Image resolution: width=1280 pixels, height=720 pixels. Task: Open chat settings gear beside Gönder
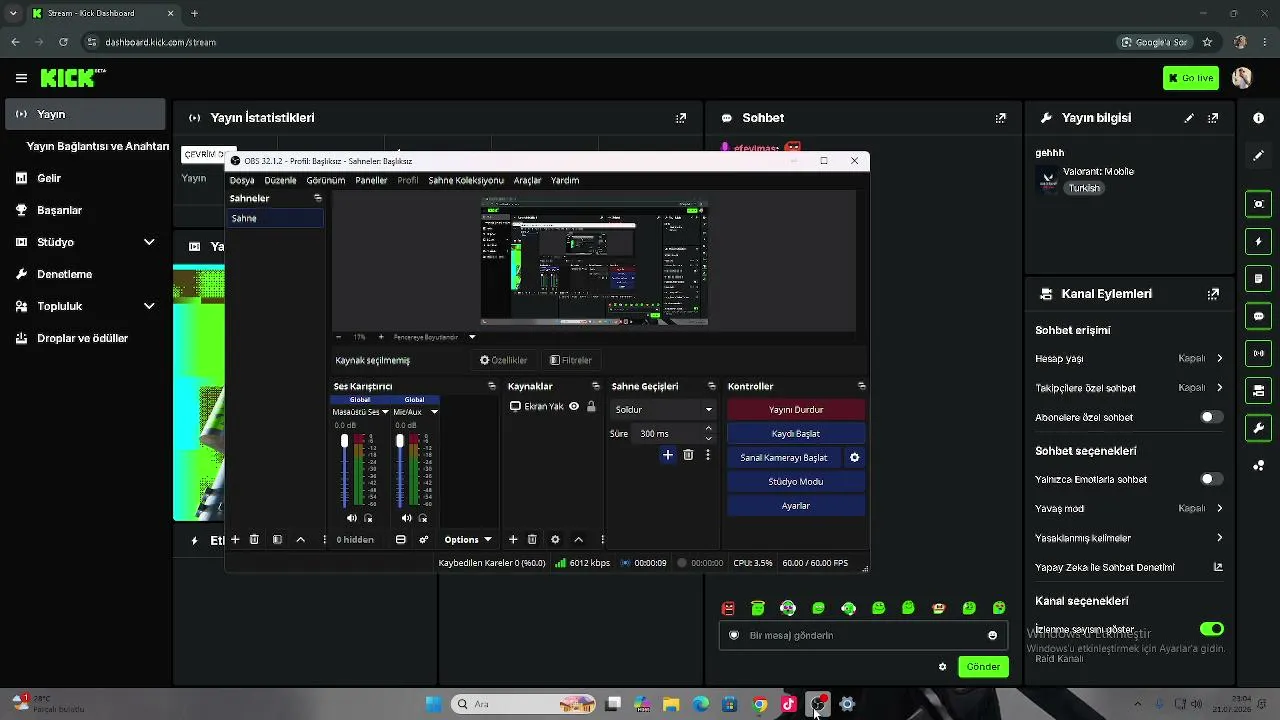942,667
